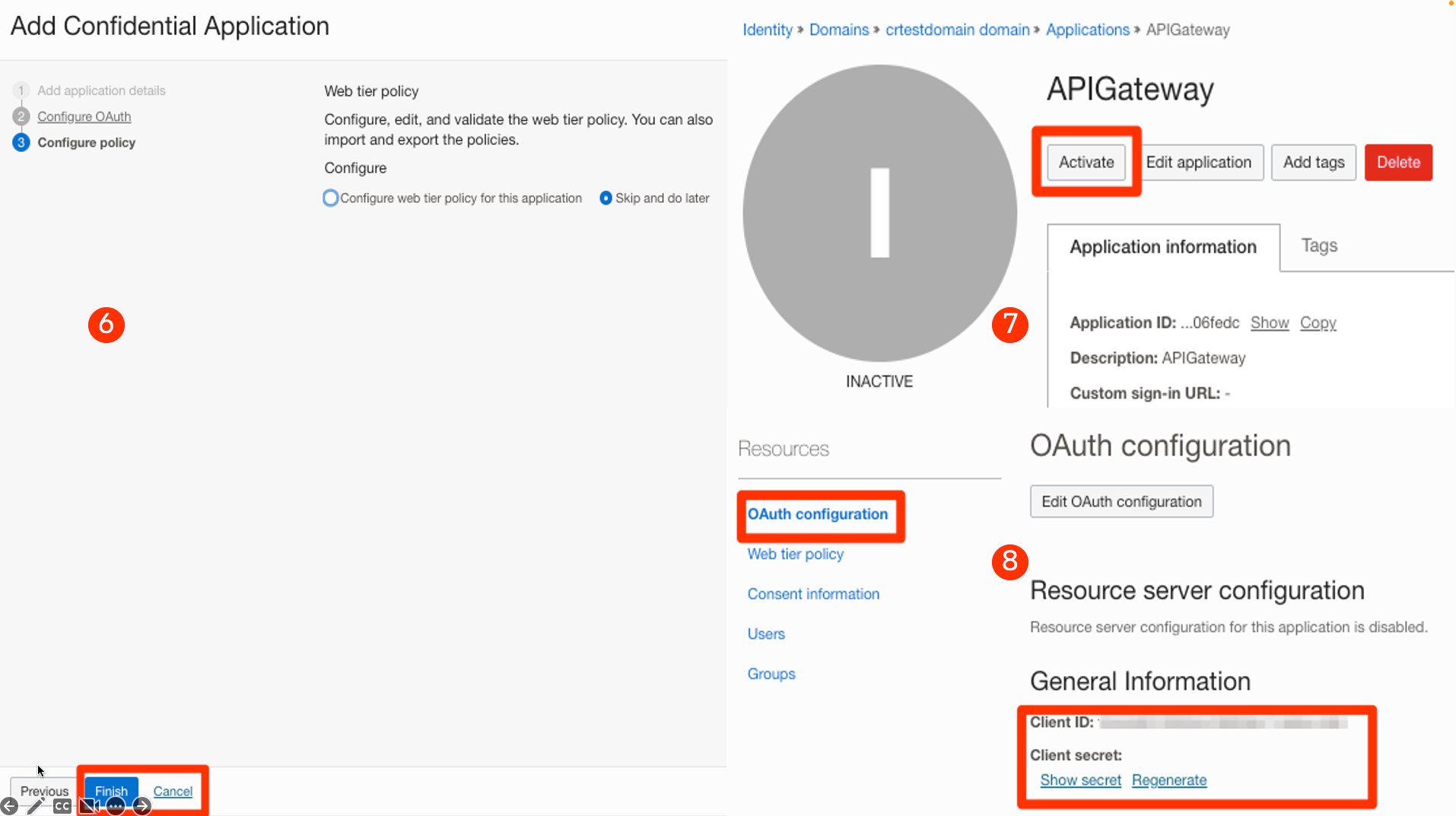Select the 'Skip and do later' option
The image size is (1456, 816).
(606, 198)
